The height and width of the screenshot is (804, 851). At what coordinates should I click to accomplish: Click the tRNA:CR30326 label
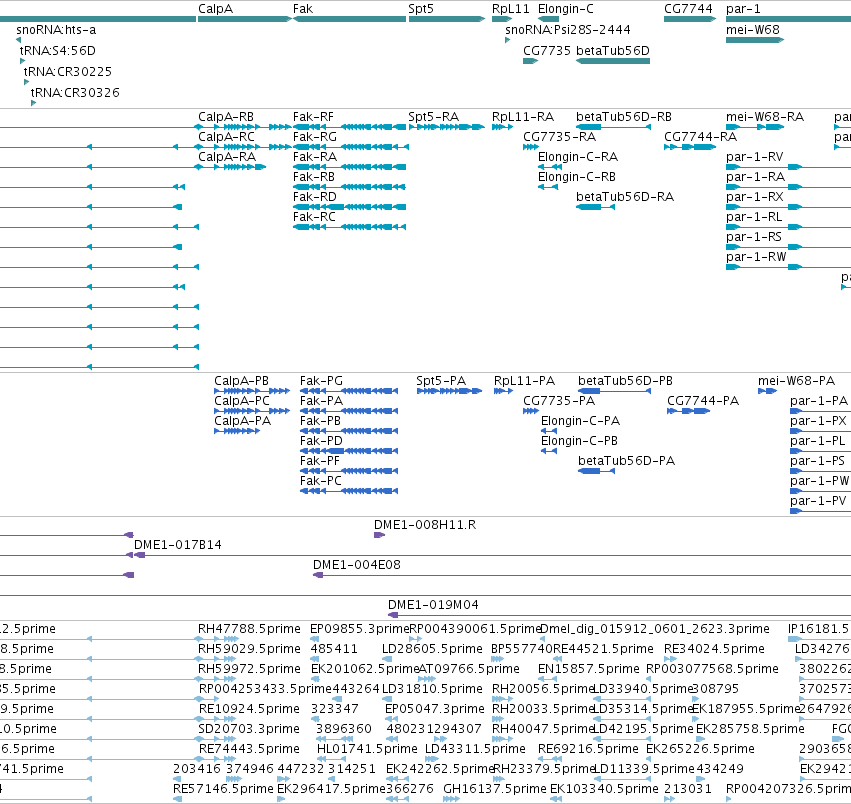click(x=75, y=92)
